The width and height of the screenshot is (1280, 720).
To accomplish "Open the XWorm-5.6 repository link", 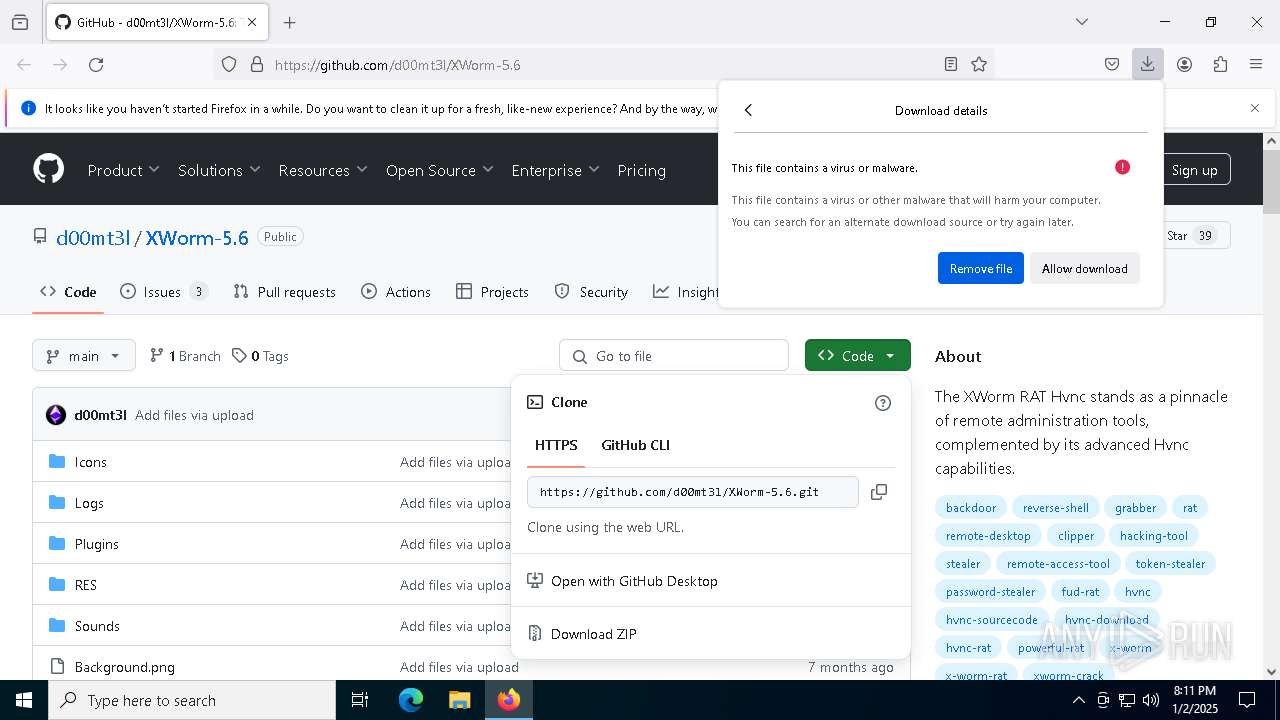I will 197,237.
